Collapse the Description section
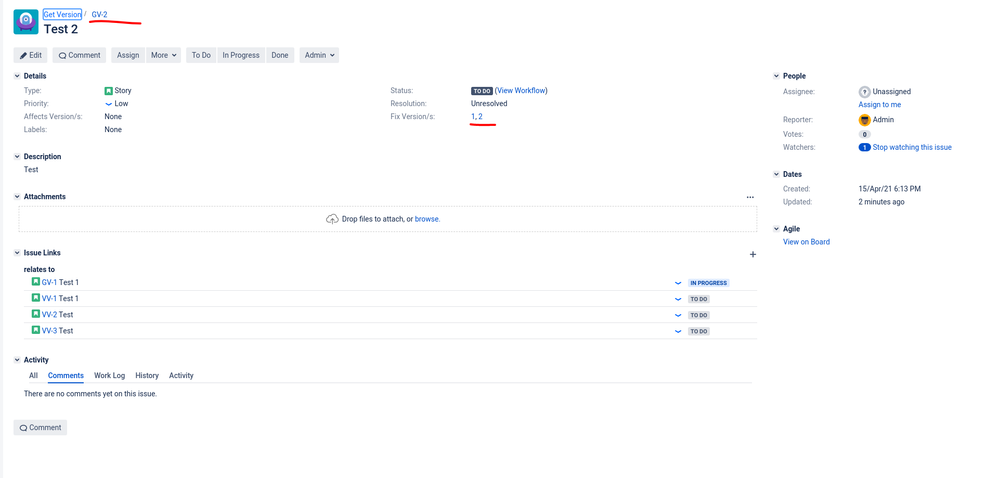Screen dimensions: 999x478 [17, 156]
